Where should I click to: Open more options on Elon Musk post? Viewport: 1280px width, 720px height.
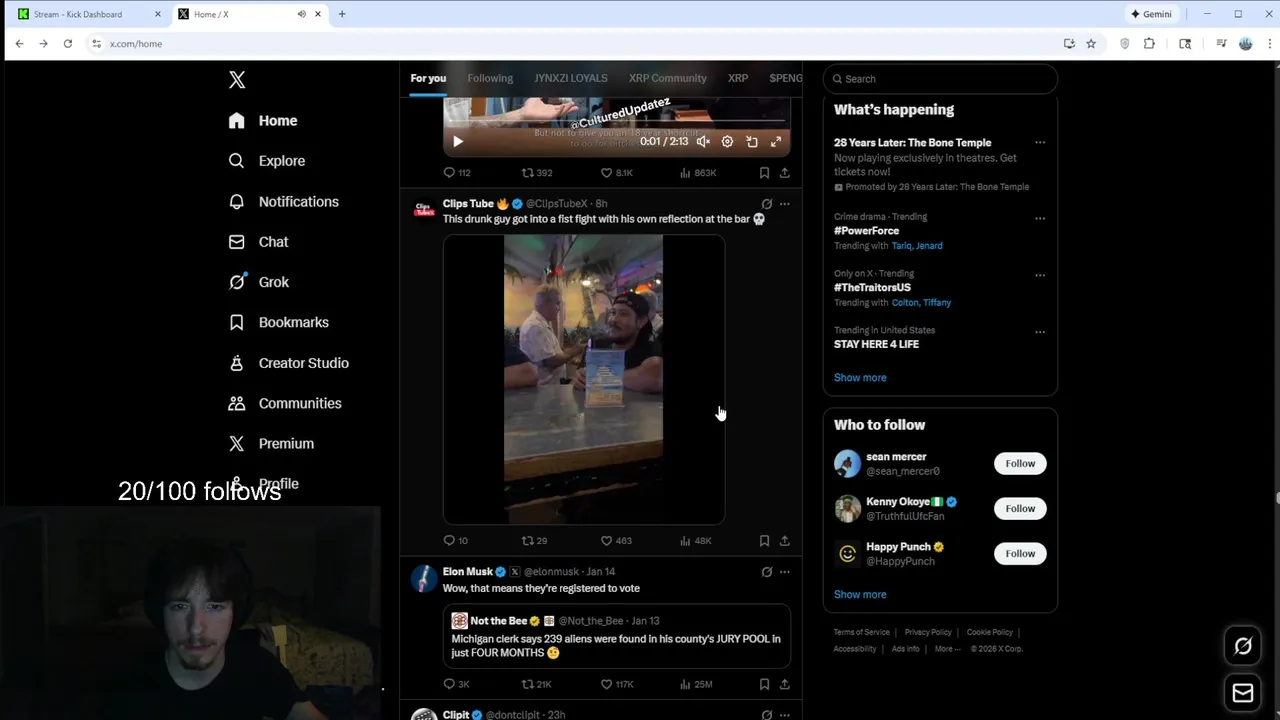click(x=785, y=572)
